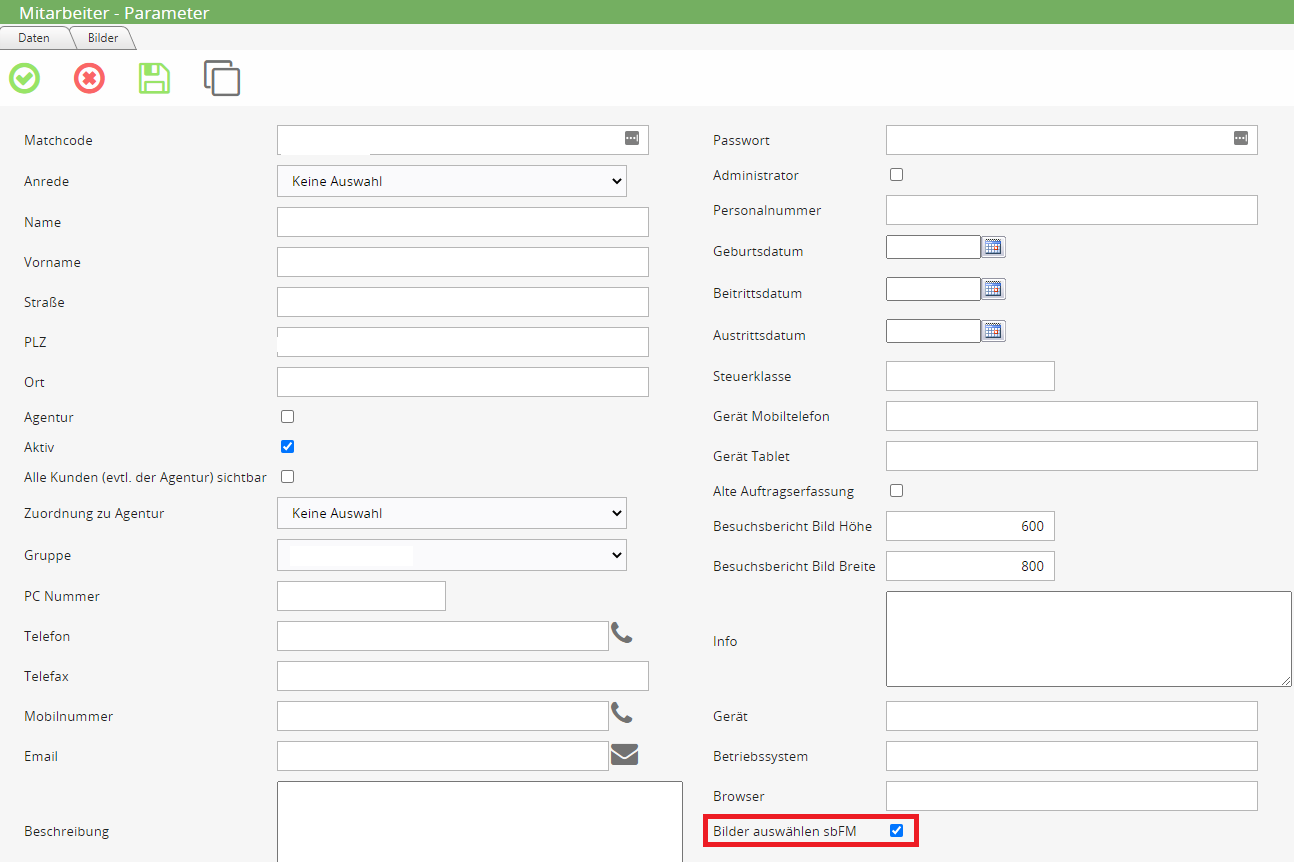Save via the green floppy disk icon
Image resolution: width=1294 pixels, height=862 pixels.
(154, 78)
